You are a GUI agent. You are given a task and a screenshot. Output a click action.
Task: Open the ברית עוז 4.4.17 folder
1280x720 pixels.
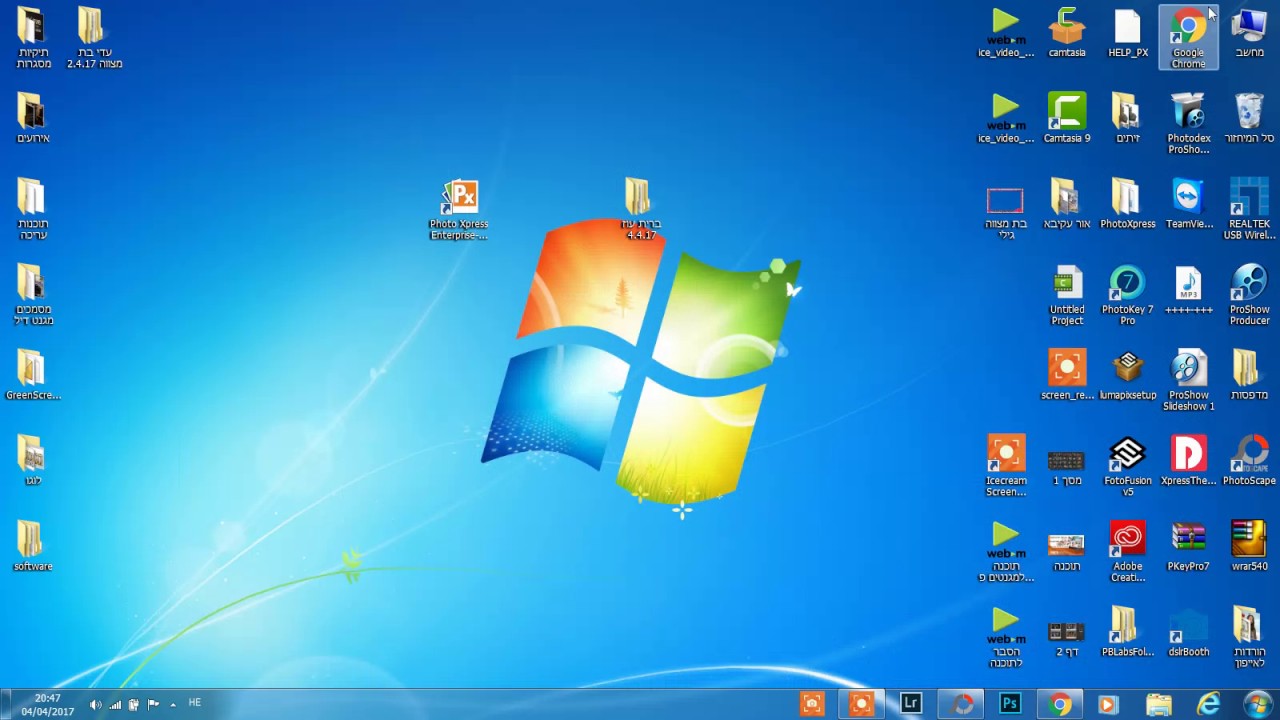coord(640,209)
